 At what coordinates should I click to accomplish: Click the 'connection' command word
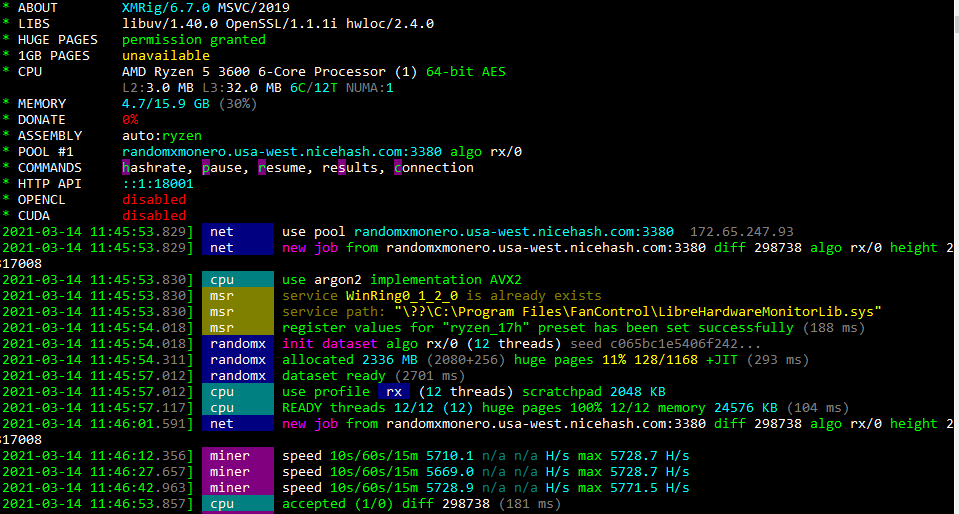pyautogui.click(x=434, y=168)
